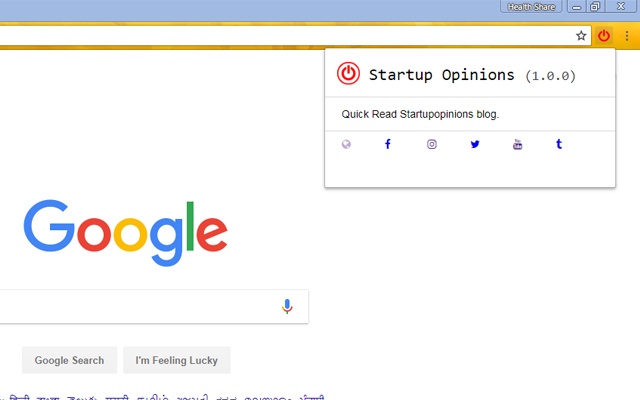640x400 pixels.
Task: Click the I'm Feeling Lucky button
Action: coord(177,360)
